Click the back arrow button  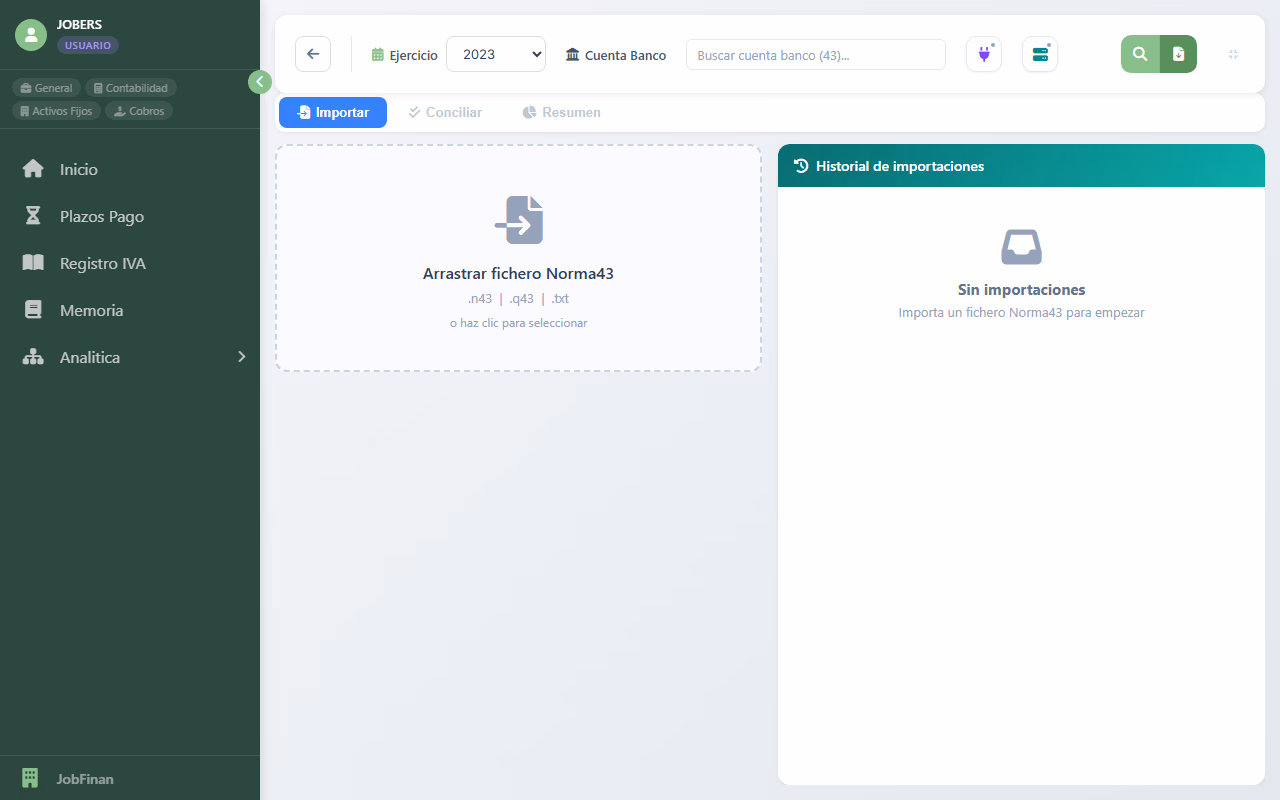[x=313, y=54]
